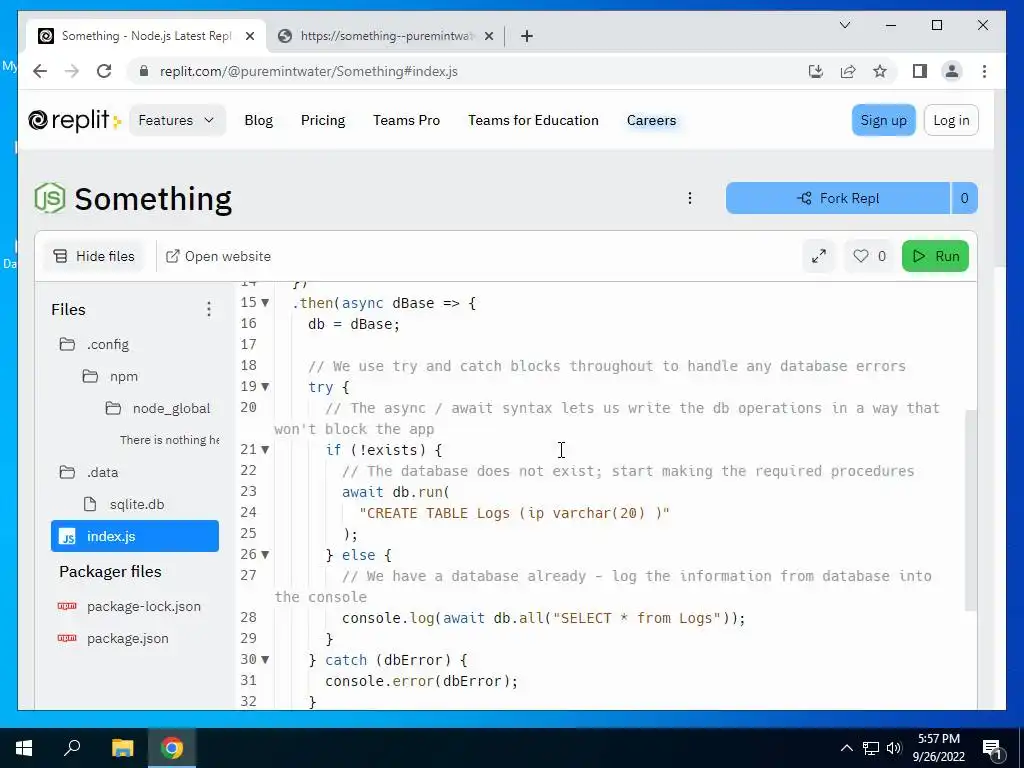Viewport: 1024px width, 768px height.
Task: Switch to the something--puremintwater tab
Action: click(385, 36)
